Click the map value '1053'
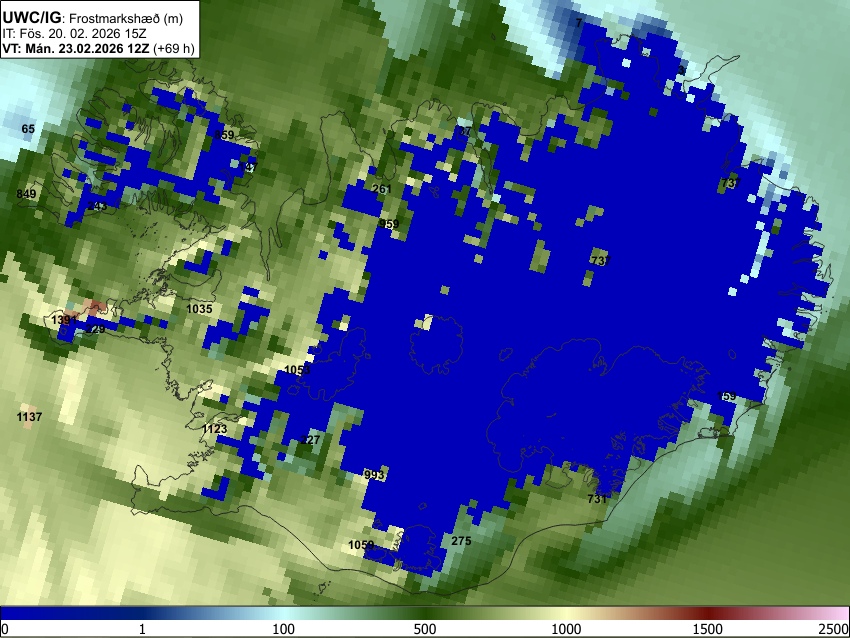The height and width of the screenshot is (638, 850). click(297, 370)
